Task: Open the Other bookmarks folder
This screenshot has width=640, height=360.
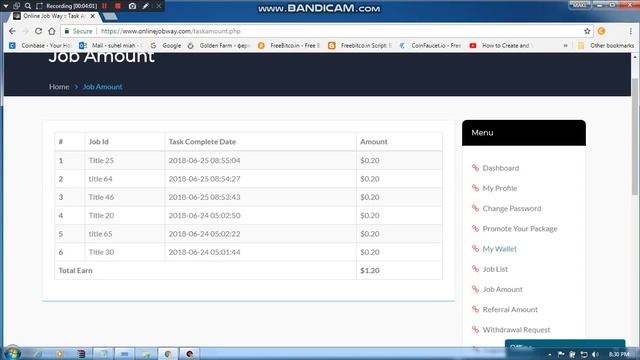Action: point(606,45)
